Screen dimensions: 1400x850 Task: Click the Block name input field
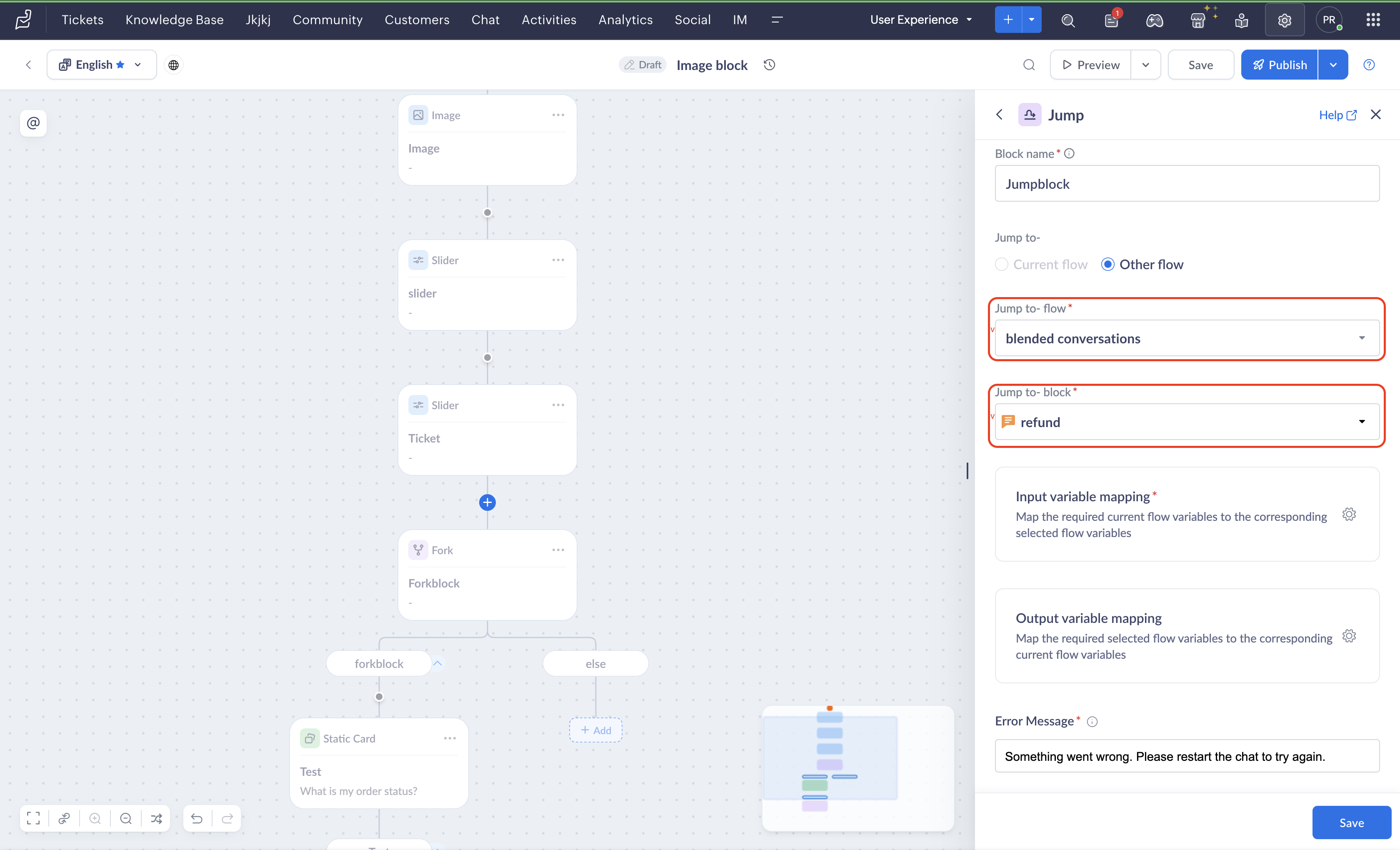coord(1187,183)
